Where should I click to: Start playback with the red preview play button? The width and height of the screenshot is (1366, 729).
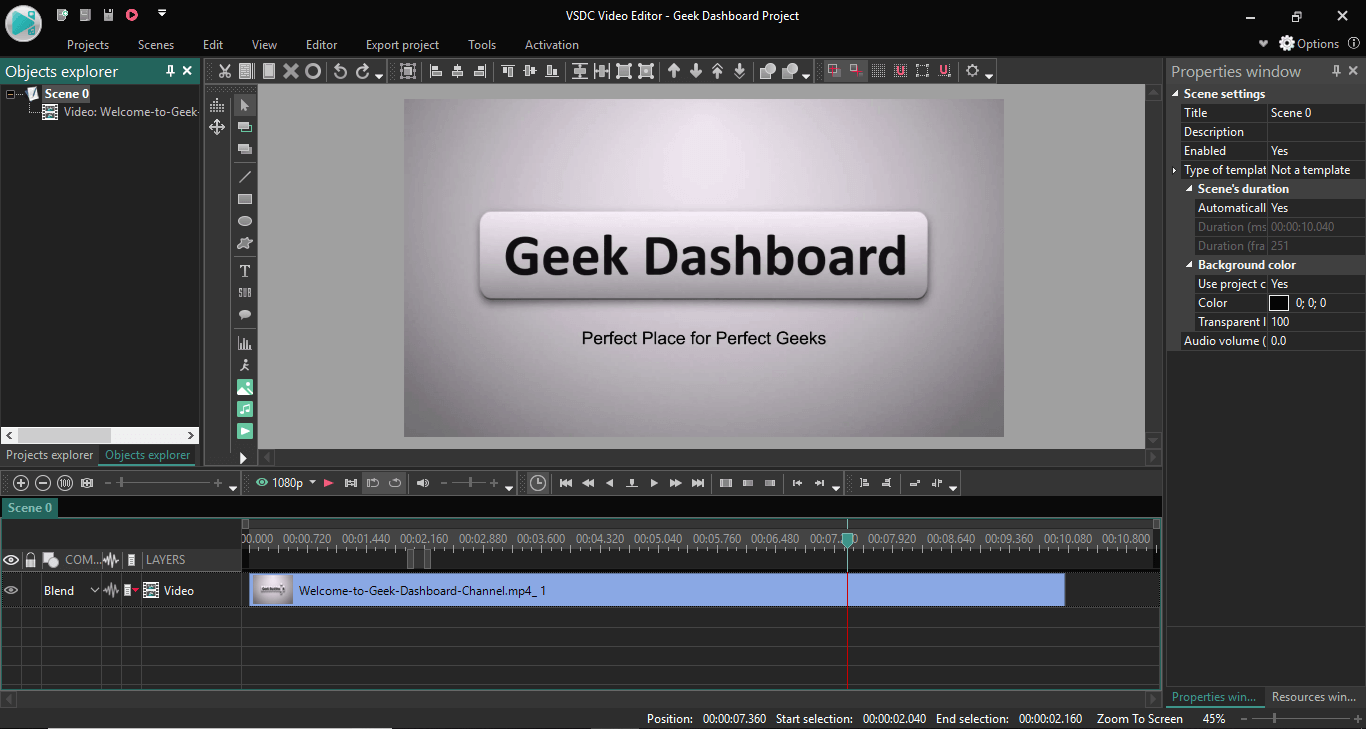(329, 483)
